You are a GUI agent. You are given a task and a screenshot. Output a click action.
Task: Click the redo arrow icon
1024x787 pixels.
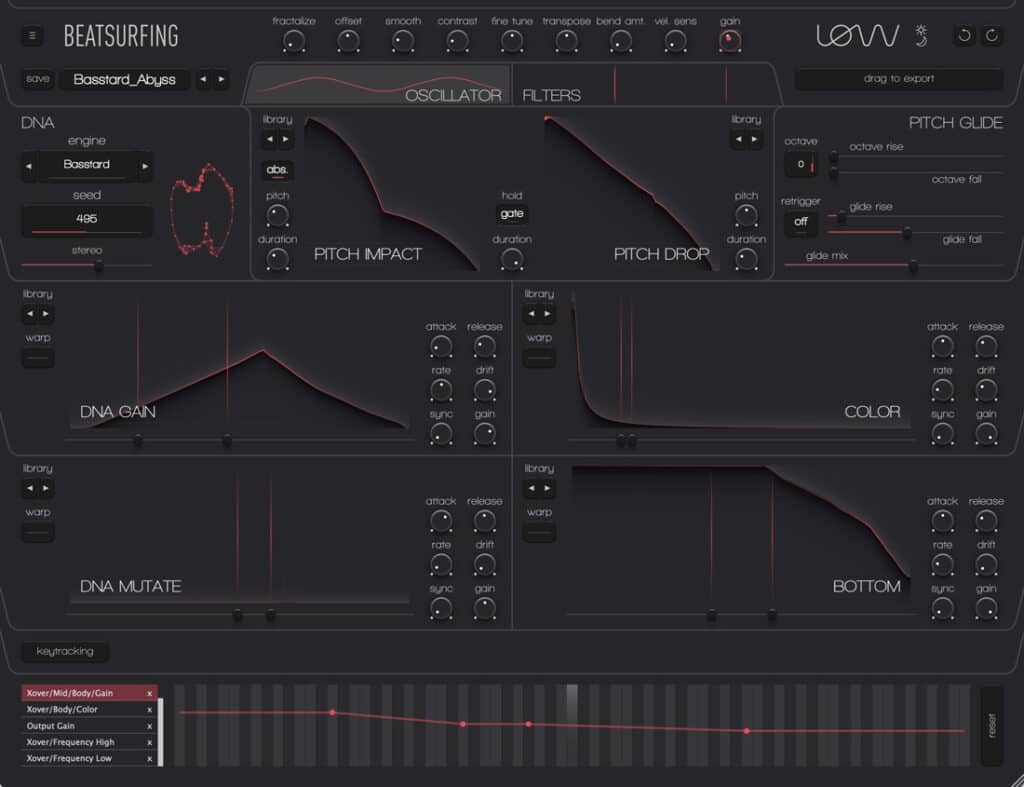click(x=991, y=35)
